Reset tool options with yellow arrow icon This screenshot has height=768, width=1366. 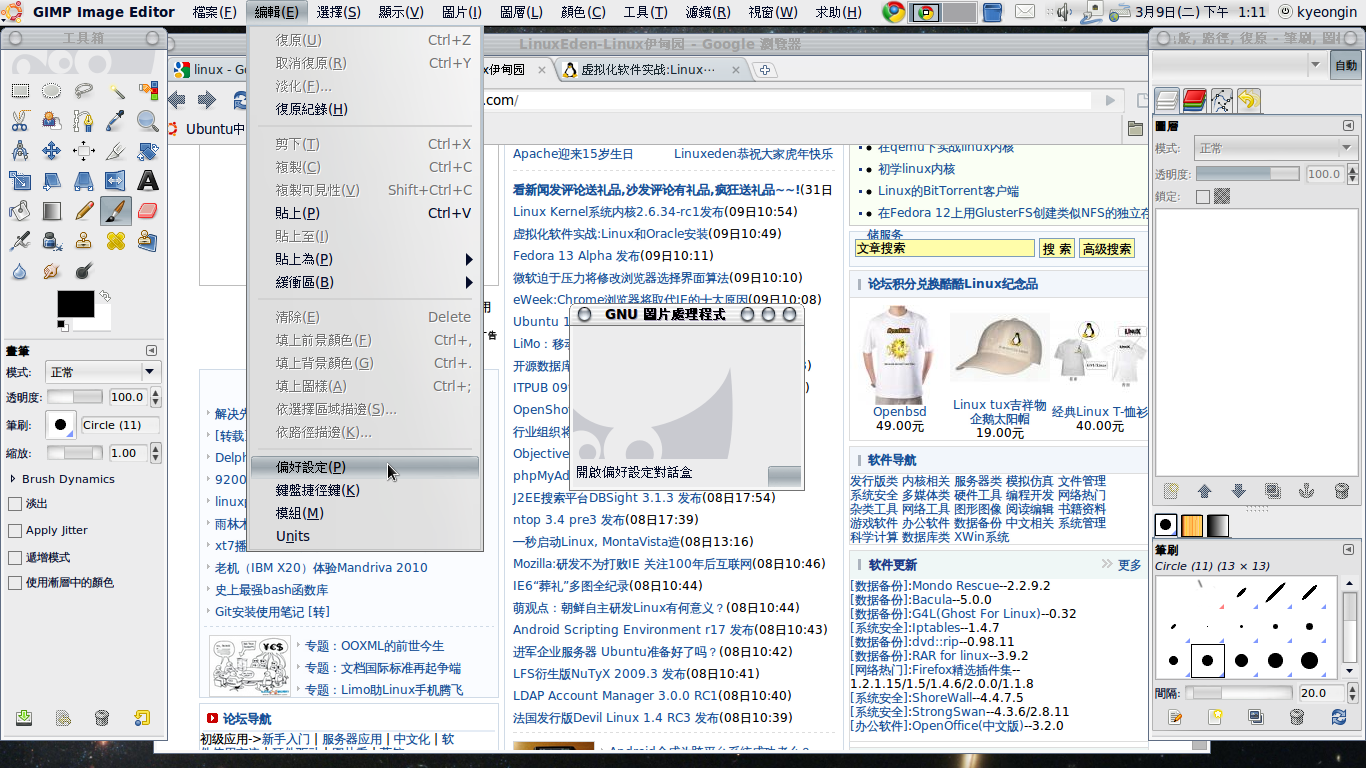(x=142, y=718)
